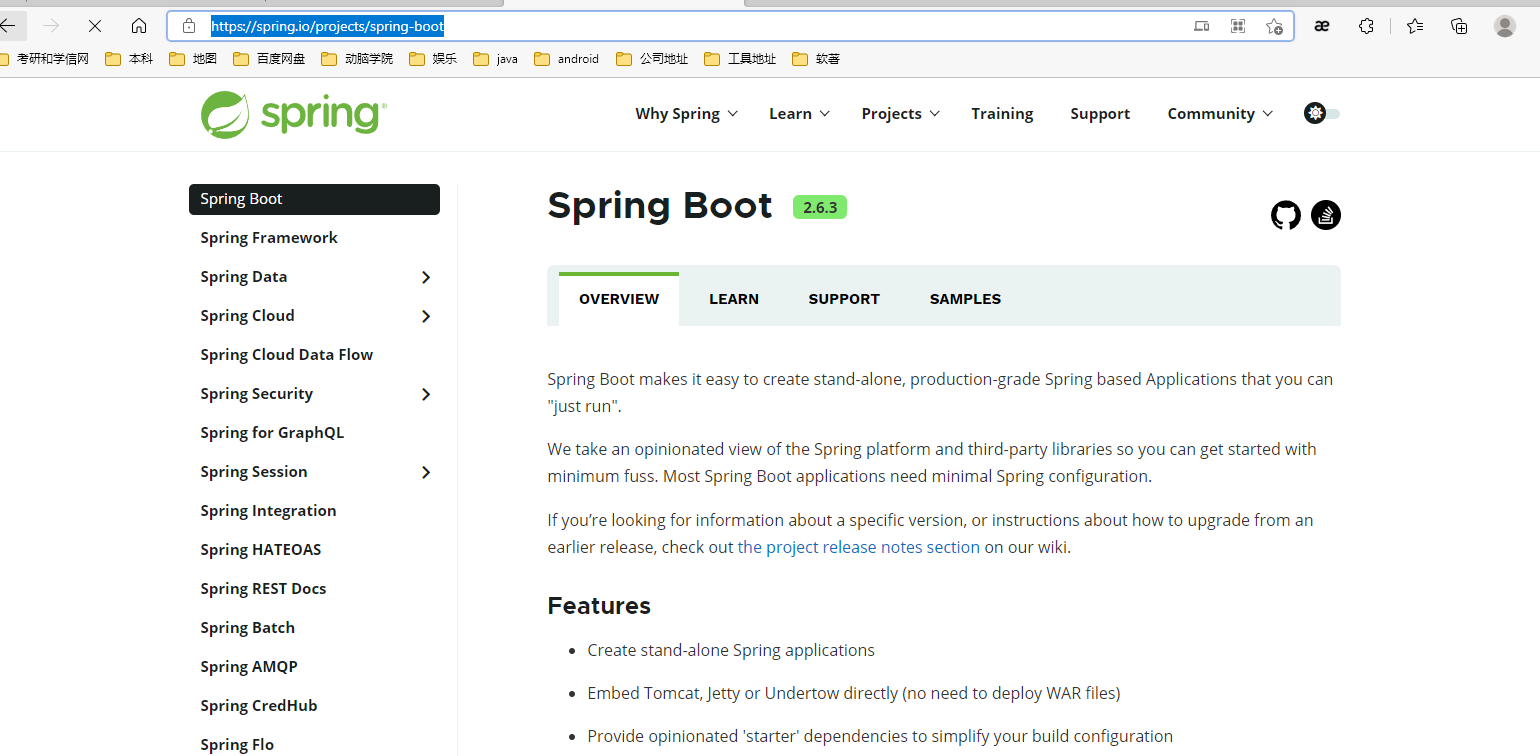Expand Spring Session sidebar chevron

426,472
